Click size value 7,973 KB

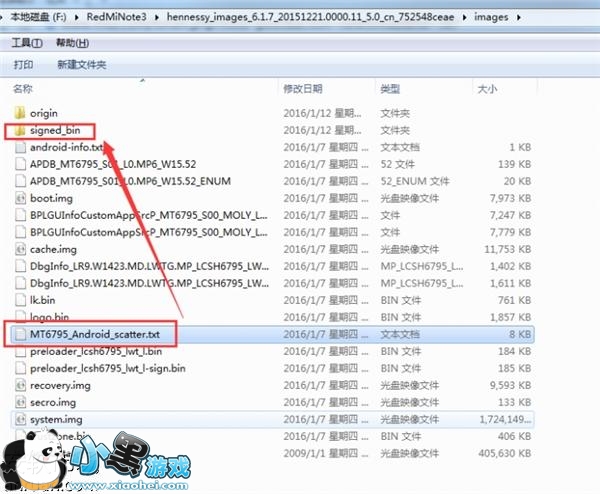pos(510,198)
